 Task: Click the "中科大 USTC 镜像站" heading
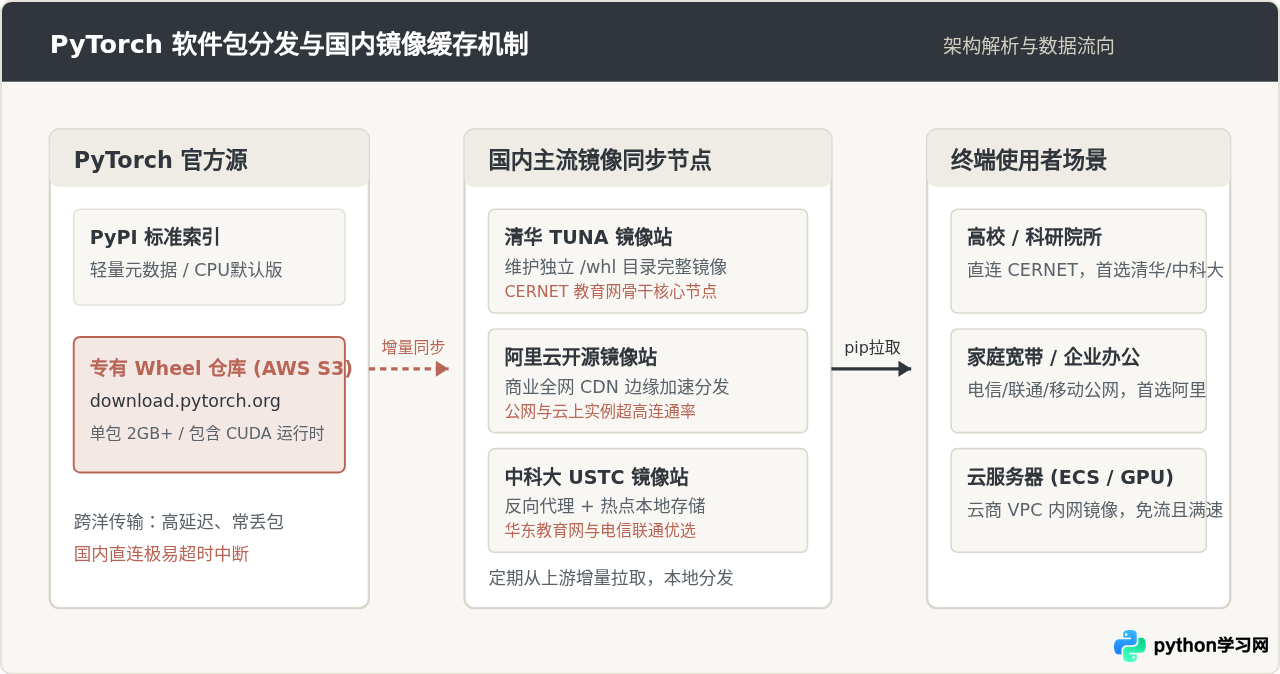click(596, 477)
